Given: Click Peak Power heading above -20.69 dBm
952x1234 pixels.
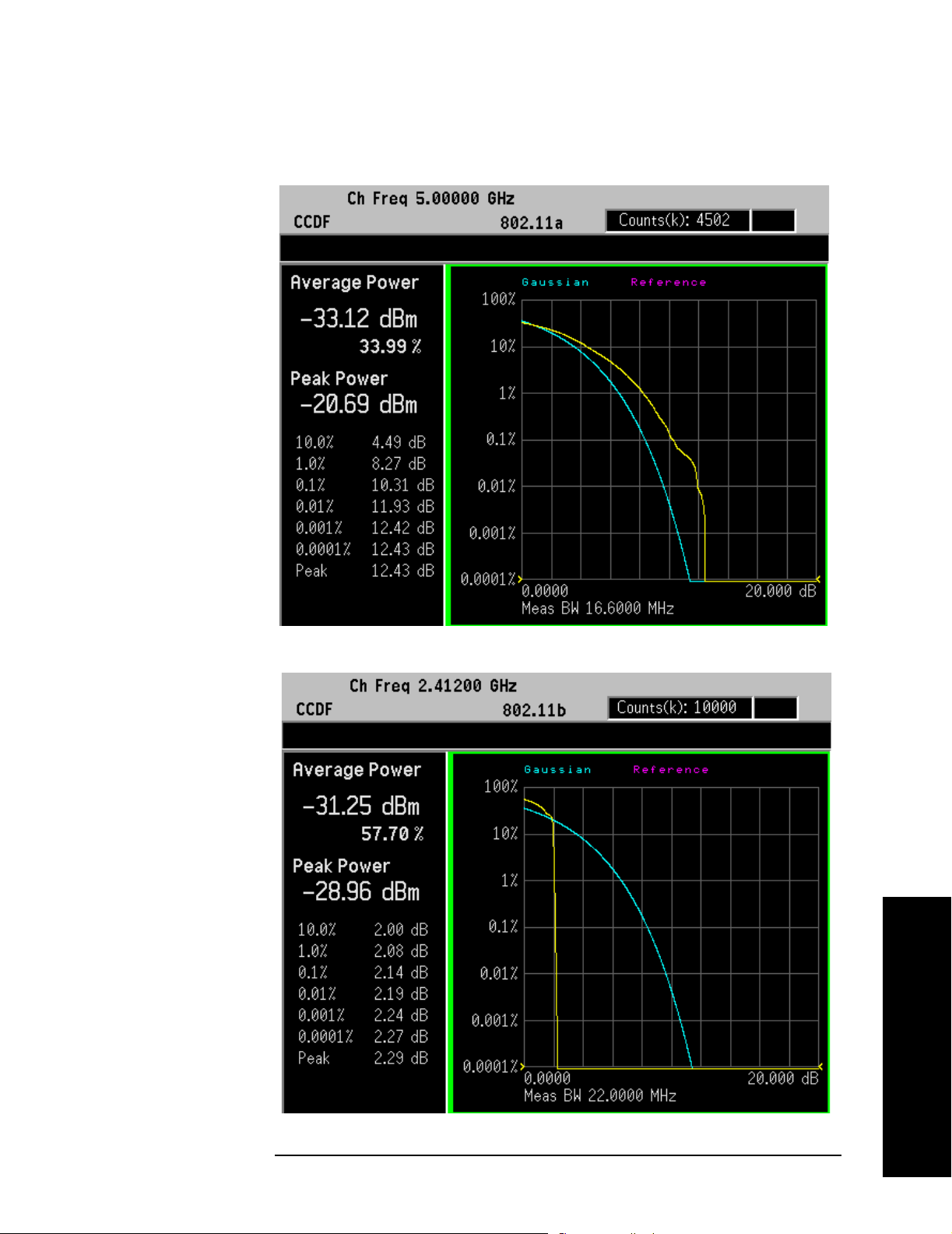Looking at the screenshot, I should 339,379.
